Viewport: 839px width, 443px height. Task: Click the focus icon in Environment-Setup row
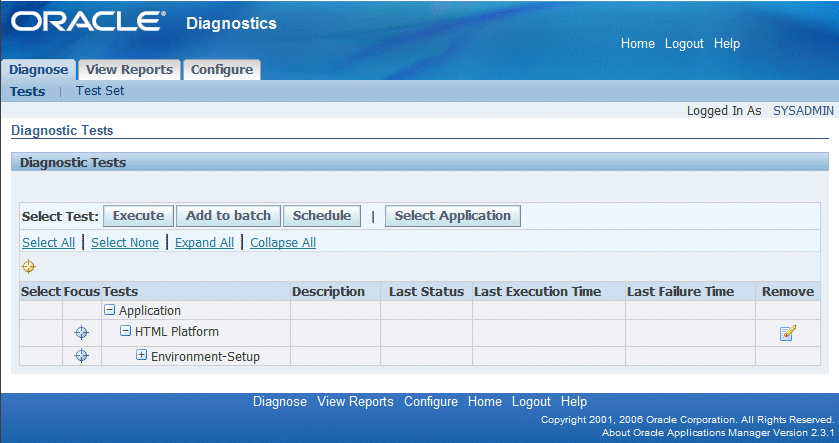(81, 355)
